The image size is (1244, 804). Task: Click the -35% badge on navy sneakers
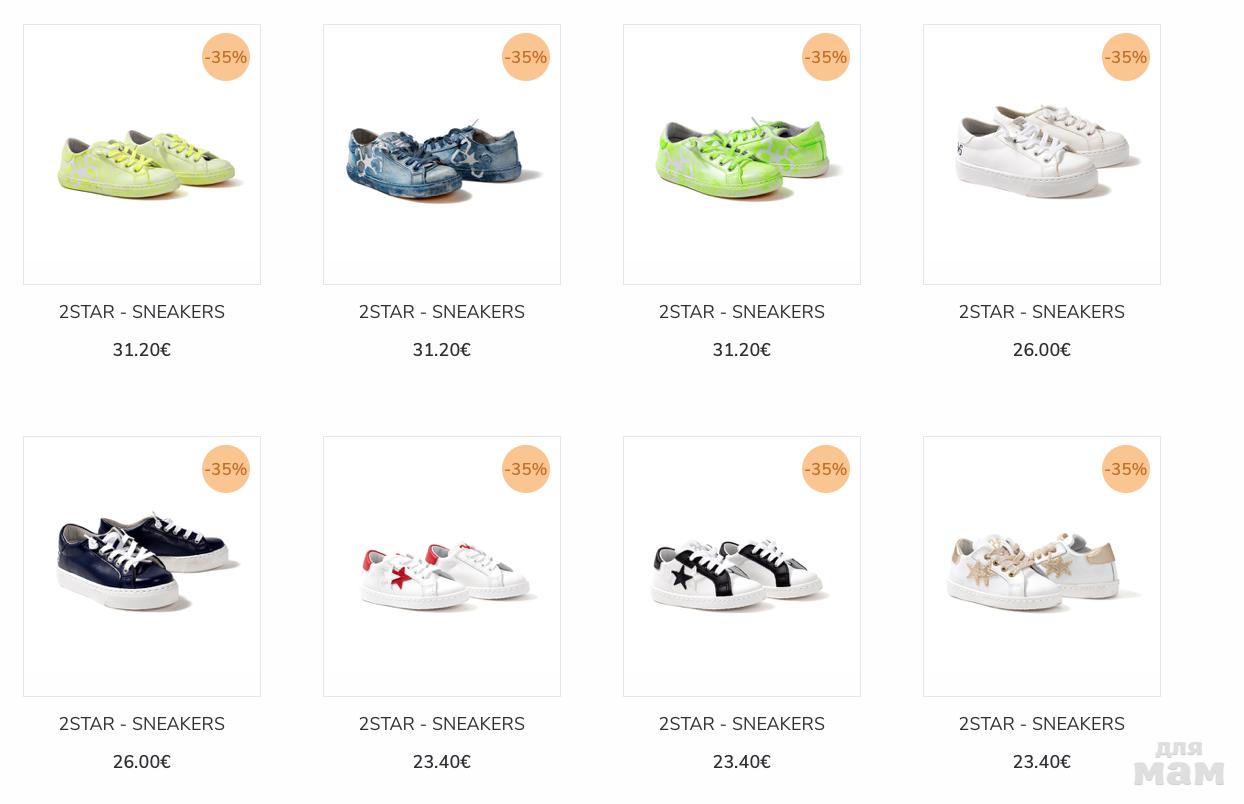(226, 469)
